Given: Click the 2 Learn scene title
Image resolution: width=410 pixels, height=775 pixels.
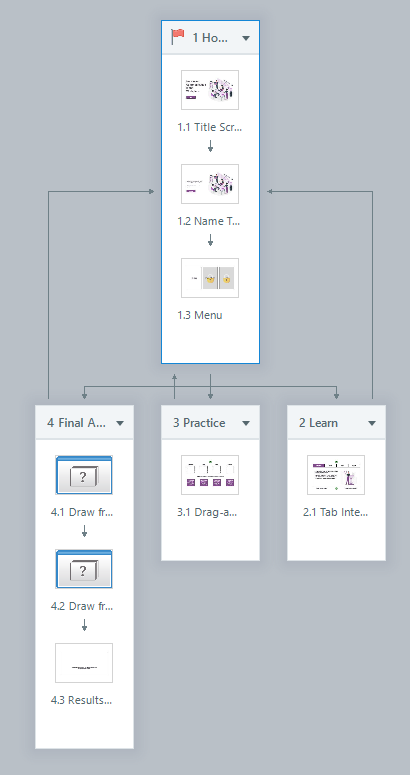Looking at the screenshot, I should (319, 423).
